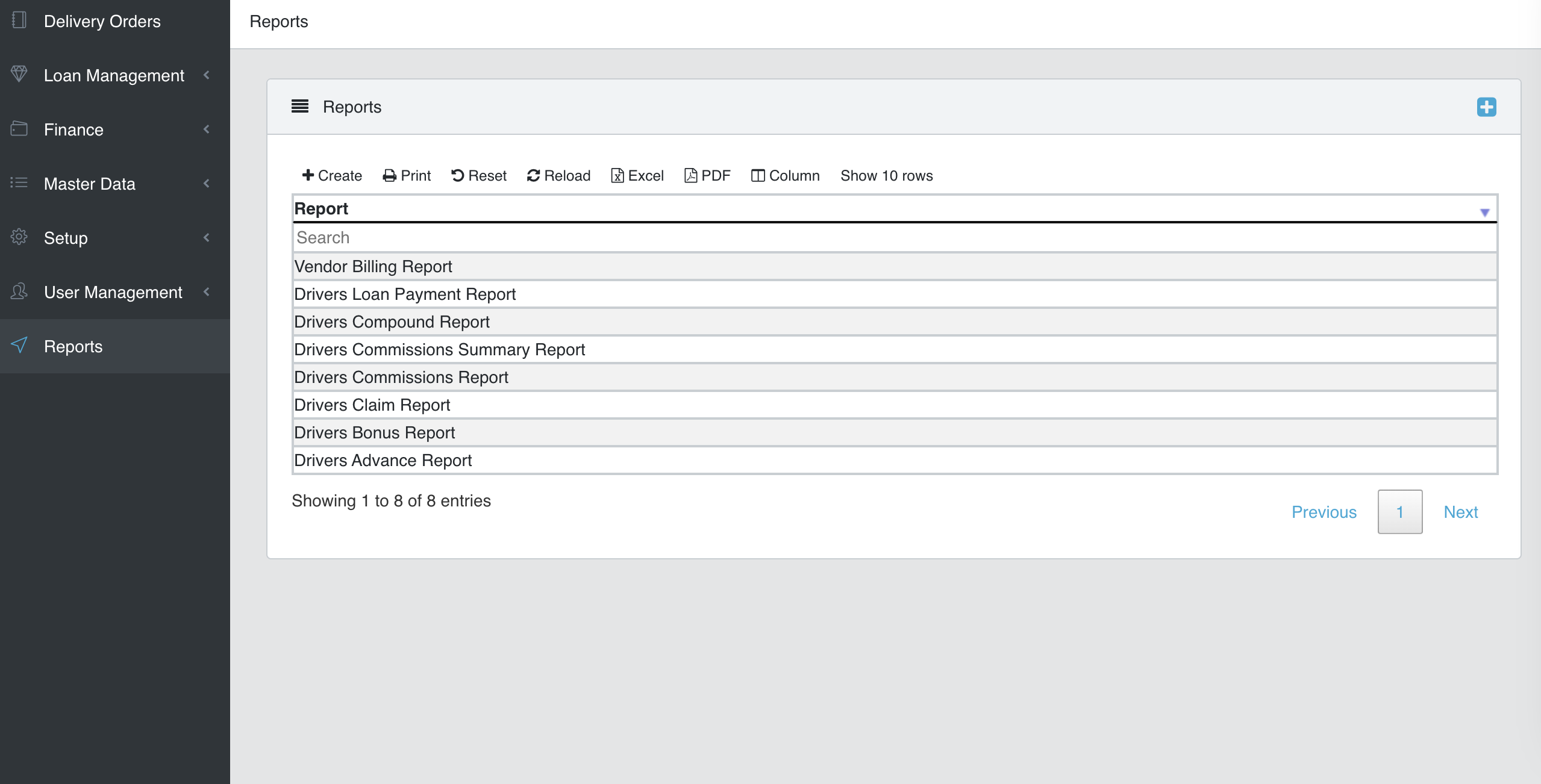This screenshot has width=1541, height=784.
Task: Click the Loan Management diamond icon
Action: tap(19, 74)
